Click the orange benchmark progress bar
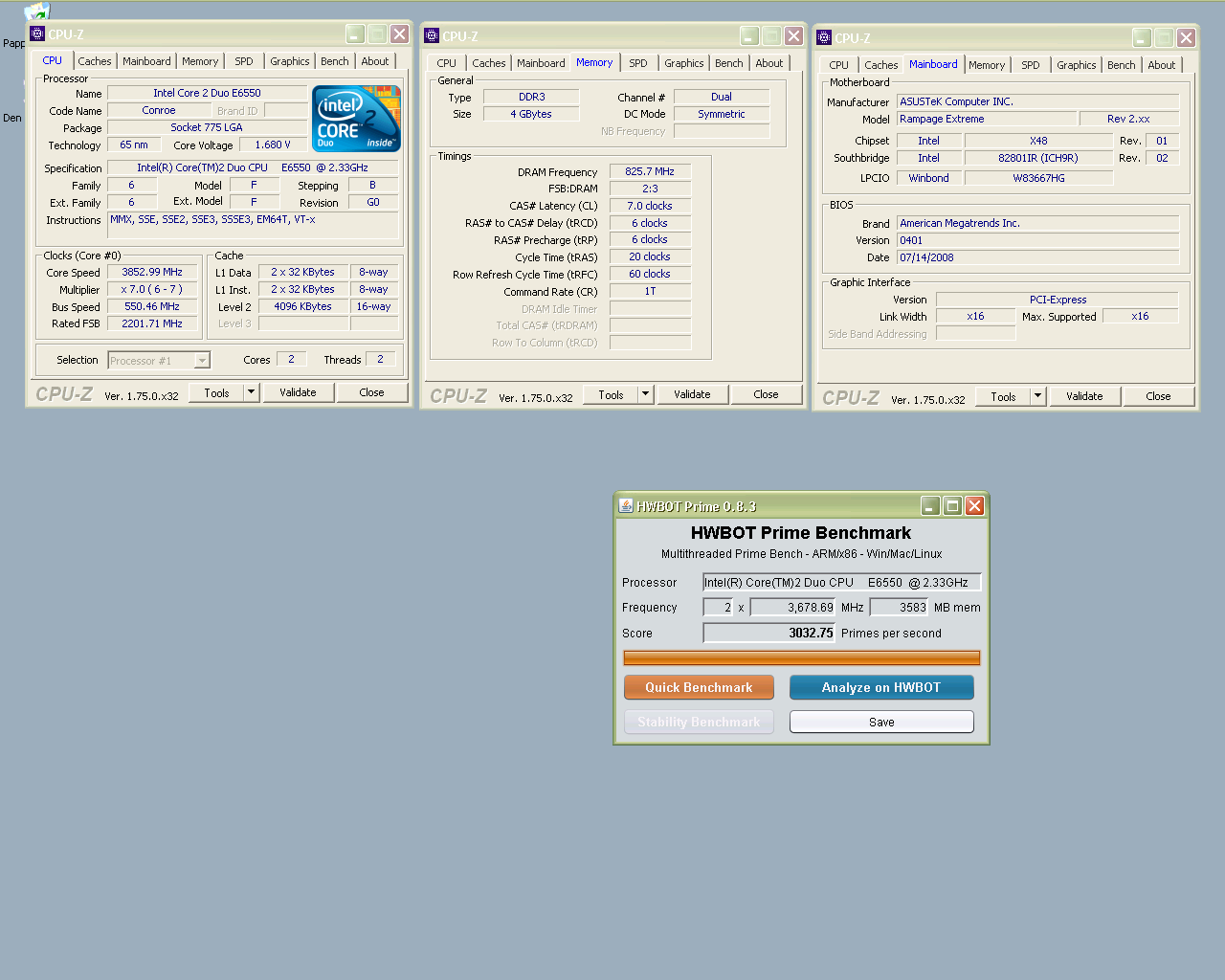The image size is (1225, 980). pos(802,657)
